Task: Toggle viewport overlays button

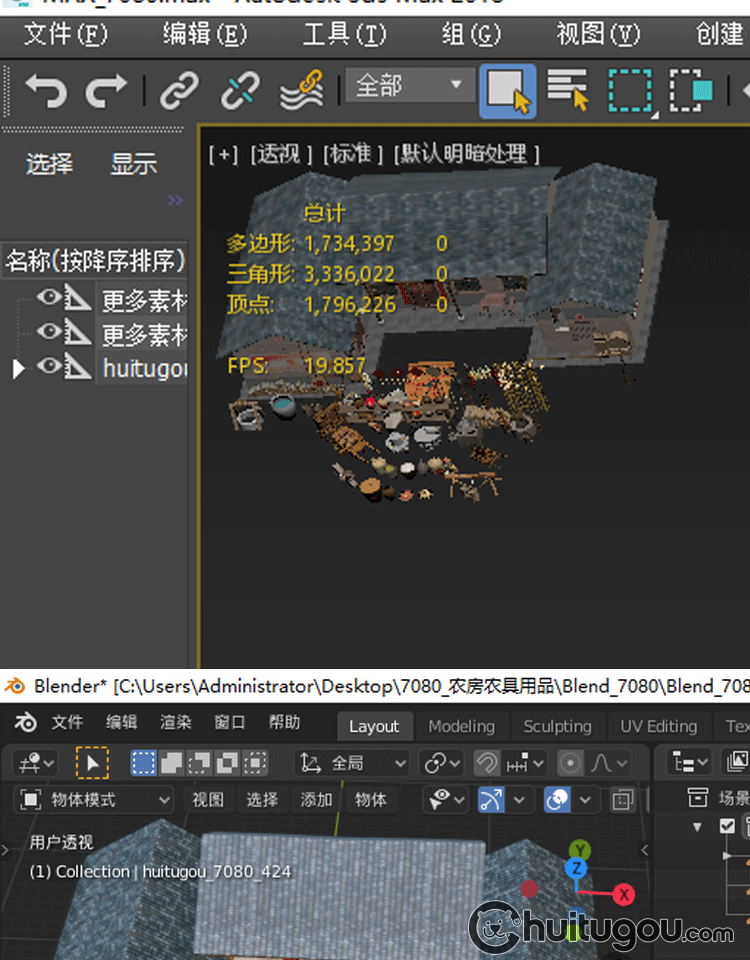Action: [x=558, y=800]
